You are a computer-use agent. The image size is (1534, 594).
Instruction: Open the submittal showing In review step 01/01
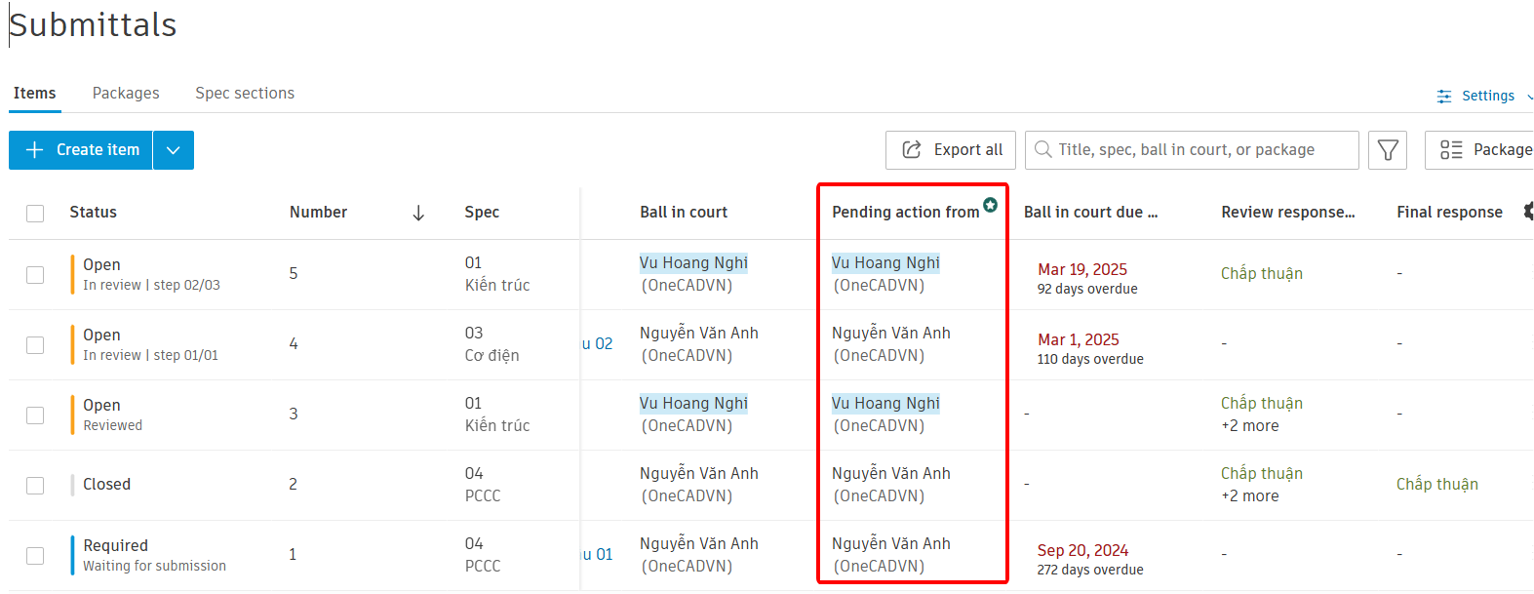150,345
